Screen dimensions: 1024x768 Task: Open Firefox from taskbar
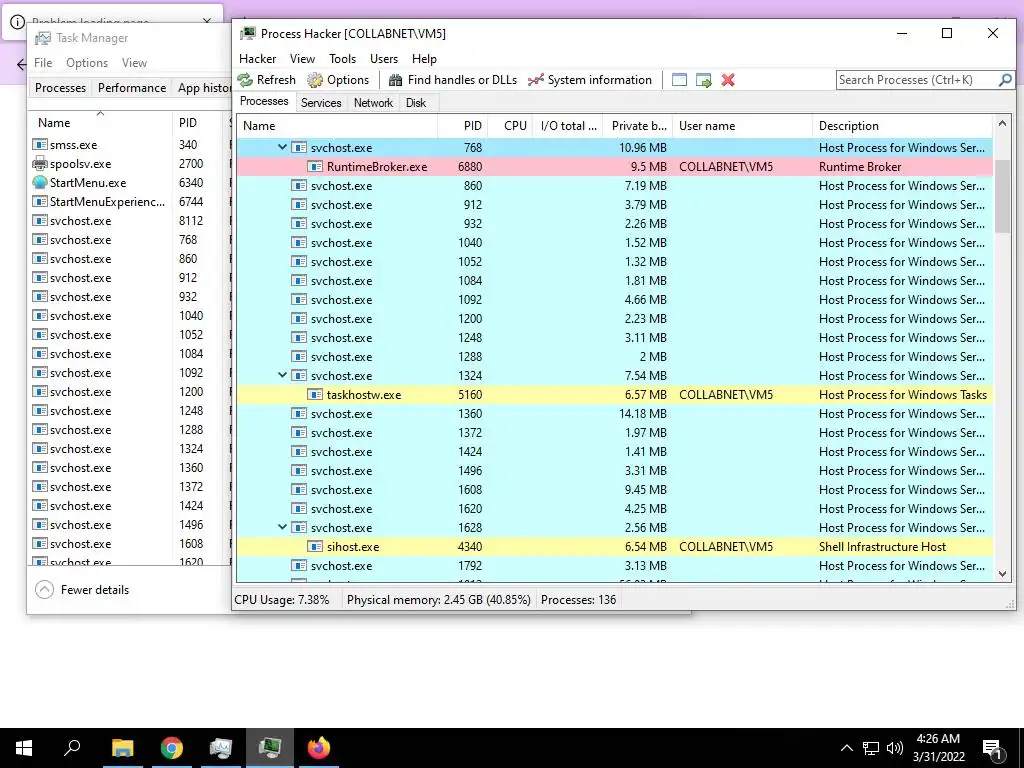319,748
